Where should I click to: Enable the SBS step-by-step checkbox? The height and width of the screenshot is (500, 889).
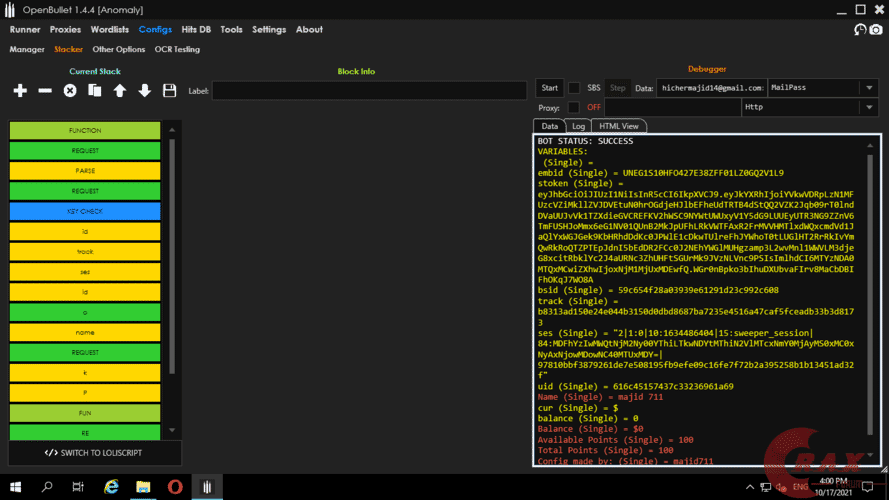[x=574, y=88]
